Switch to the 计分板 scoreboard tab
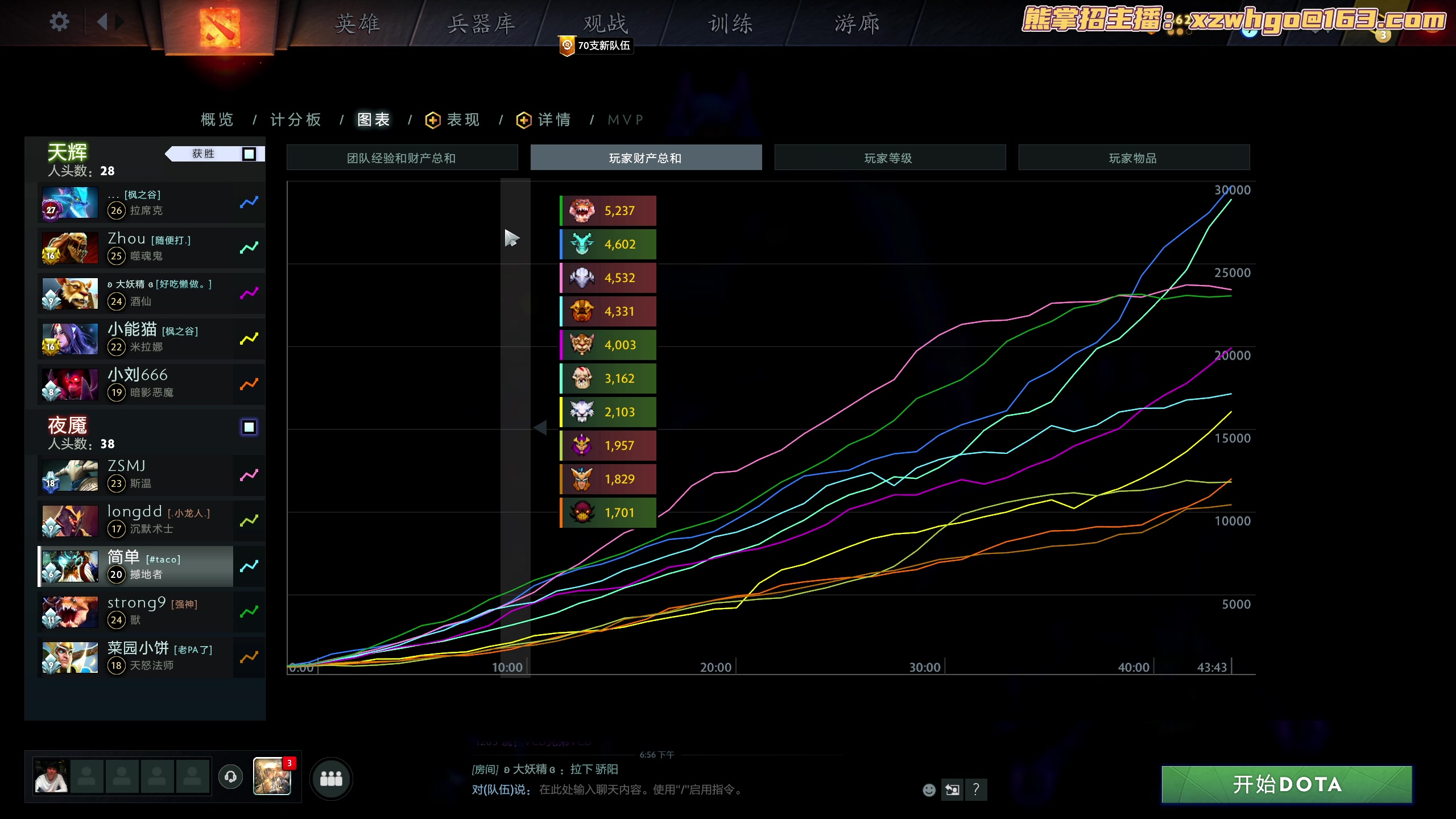Image resolution: width=1456 pixels, height=819 pixels. tap(296, 119)
